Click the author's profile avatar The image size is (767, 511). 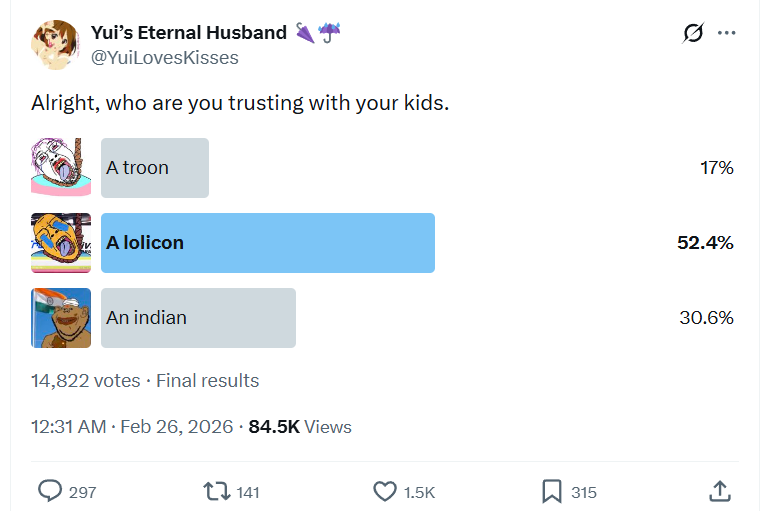pos(55,45)
